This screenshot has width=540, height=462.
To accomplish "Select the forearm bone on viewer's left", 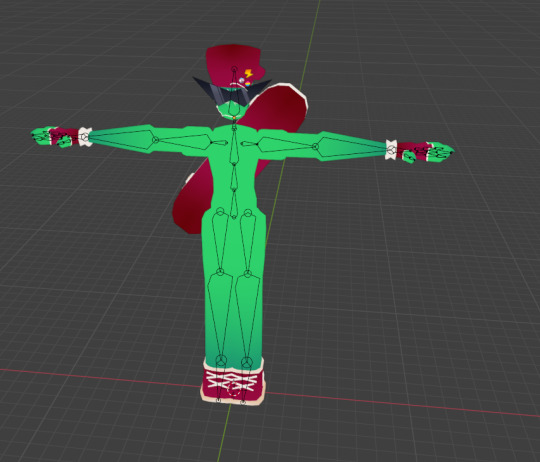I will (x=121, y=140).
